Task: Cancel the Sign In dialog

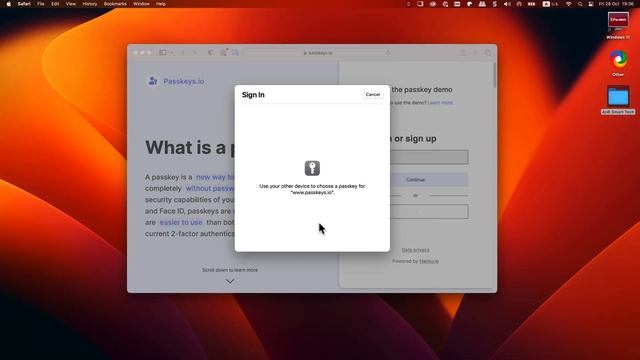Action: click(x=372, y=94)
